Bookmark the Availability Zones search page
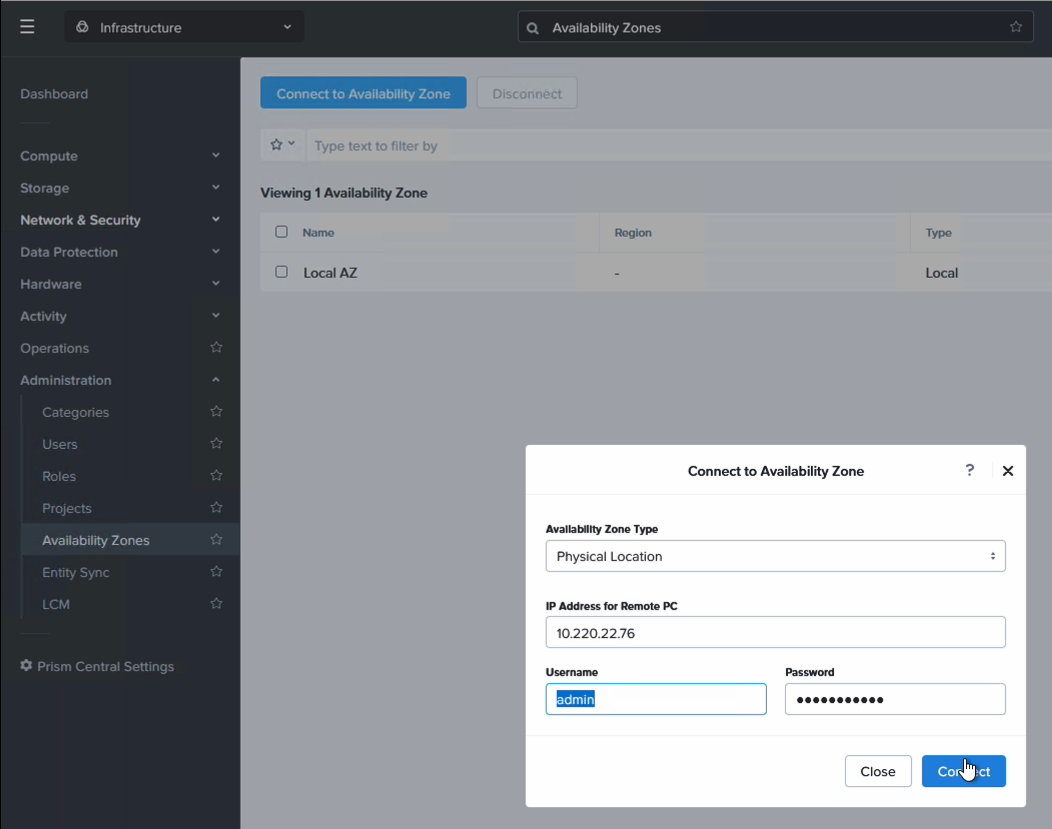 point(1016,27)
